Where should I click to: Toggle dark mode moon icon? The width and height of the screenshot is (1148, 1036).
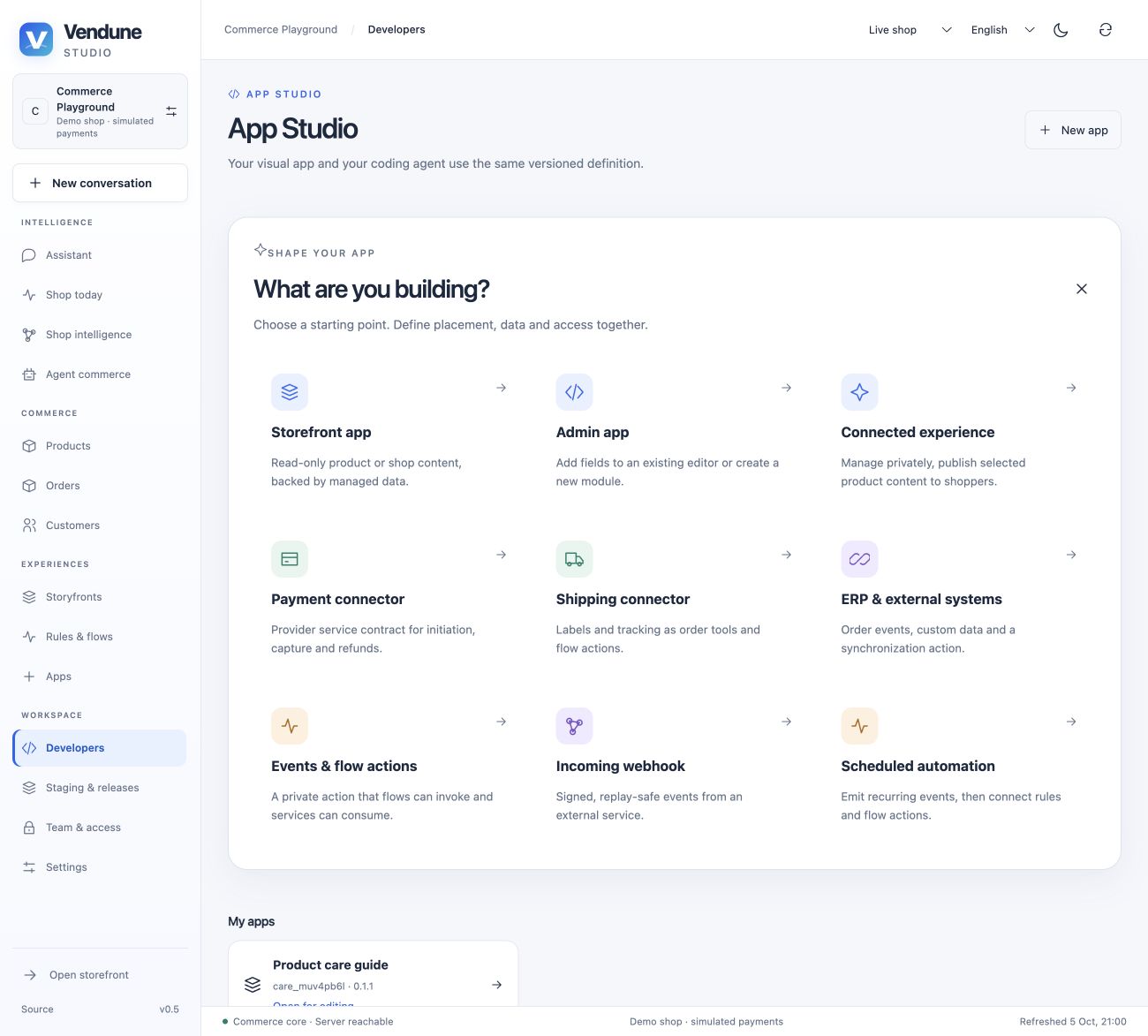coord(1061,30)
